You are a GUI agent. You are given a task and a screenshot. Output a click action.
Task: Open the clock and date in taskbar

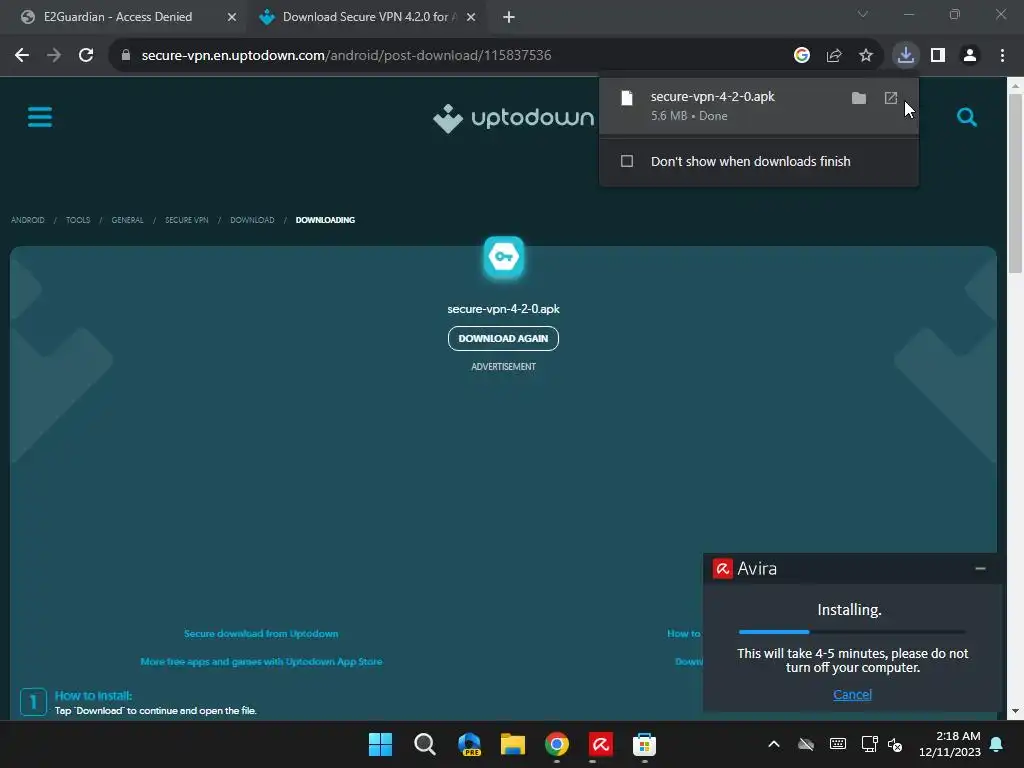click(950, 744)
